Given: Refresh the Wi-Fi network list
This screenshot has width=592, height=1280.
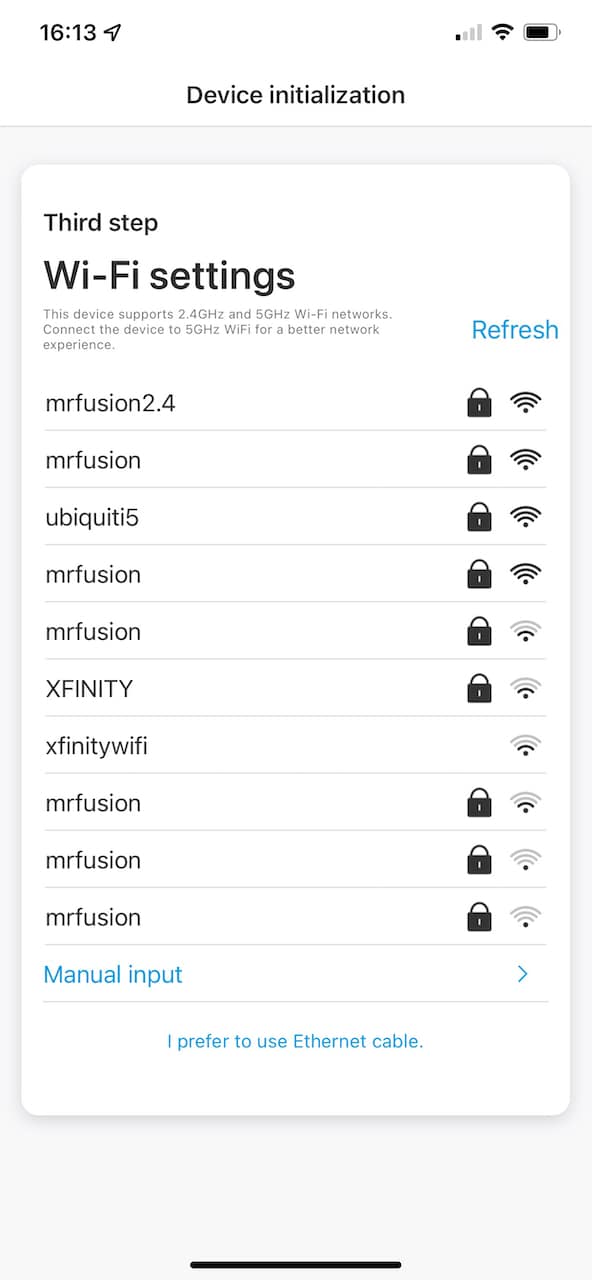Looking at the screenshot, I should (x=515, y=330).
